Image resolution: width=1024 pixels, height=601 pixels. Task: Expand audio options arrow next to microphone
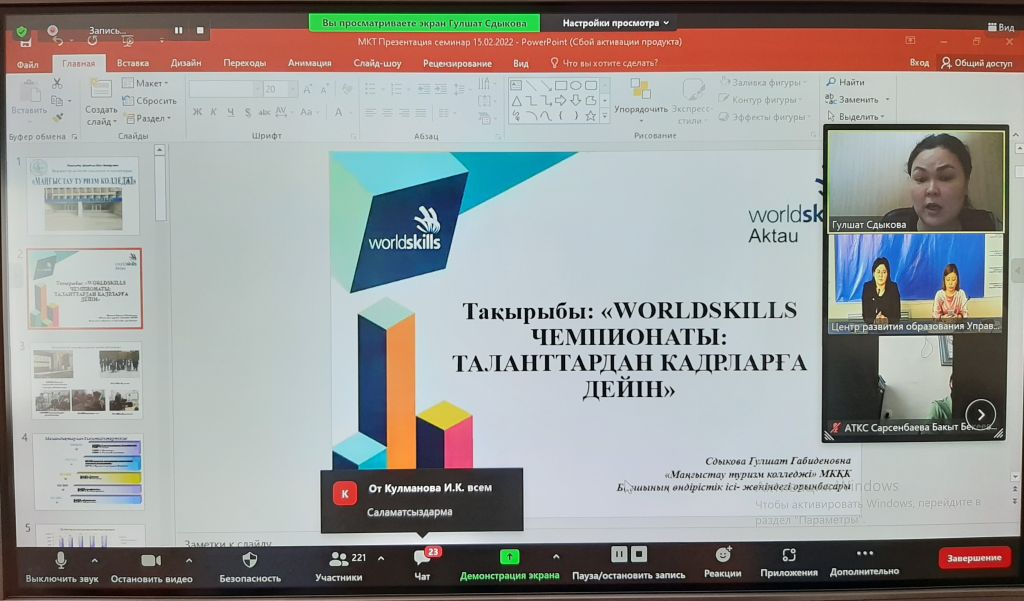click(95, 560)
